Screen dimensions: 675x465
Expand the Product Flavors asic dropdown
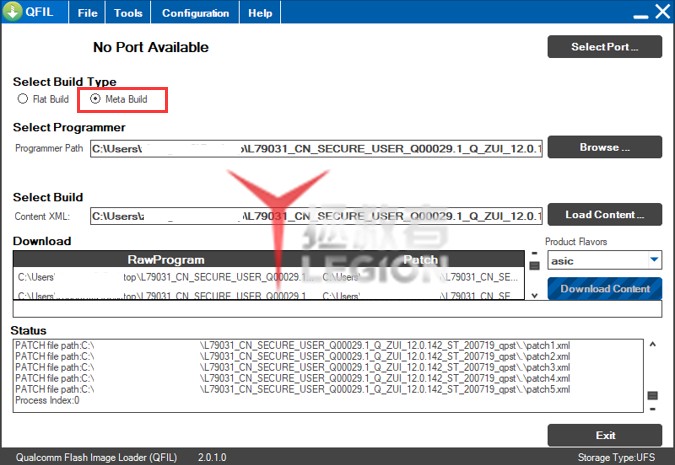[x=654, y=260]
